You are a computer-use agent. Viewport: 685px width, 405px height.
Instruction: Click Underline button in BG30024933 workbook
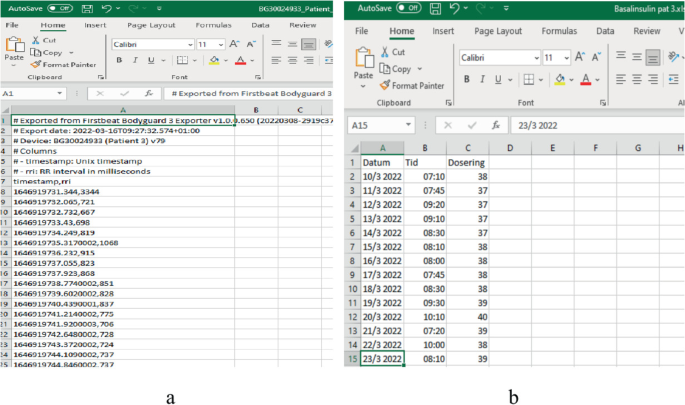151,61
